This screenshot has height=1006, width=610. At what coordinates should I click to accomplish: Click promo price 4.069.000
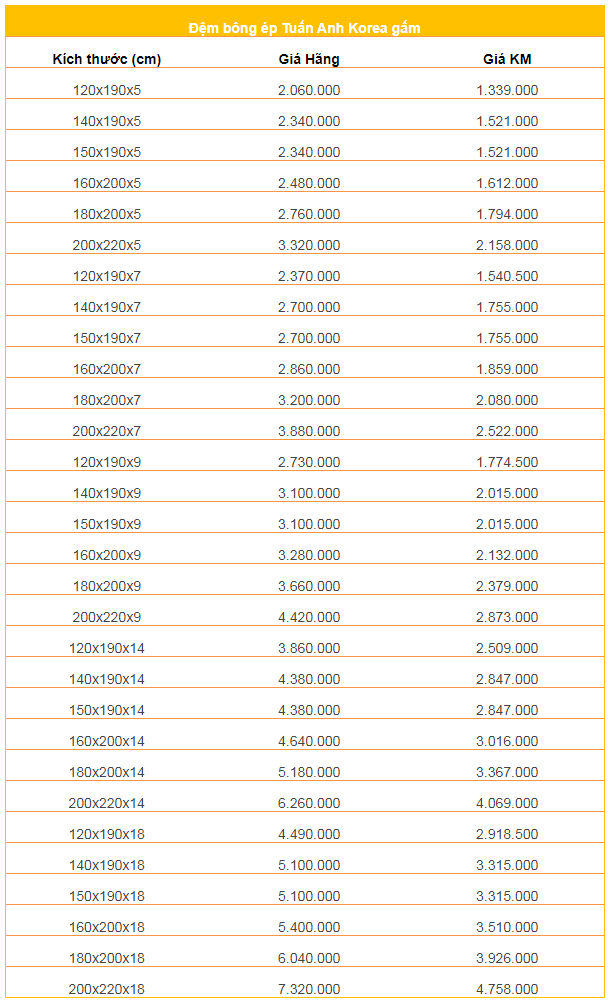[x=507, y=803]
